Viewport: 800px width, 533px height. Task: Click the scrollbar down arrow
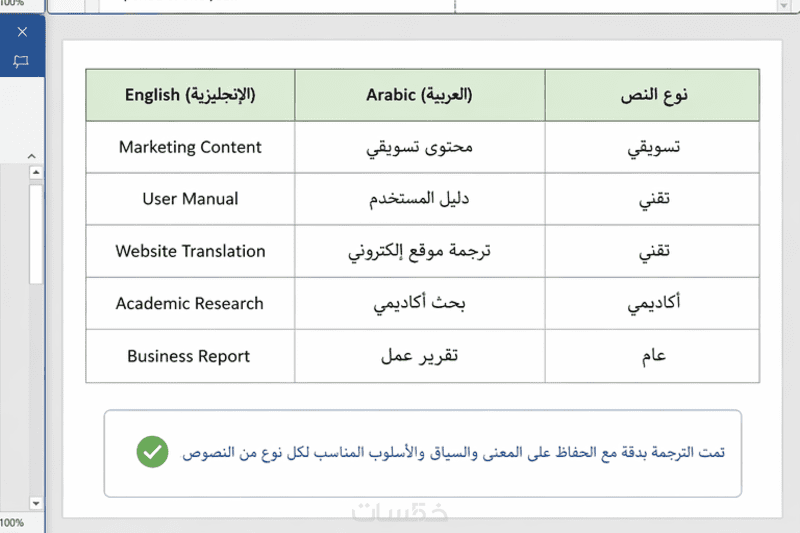click(x=36, y=503)
